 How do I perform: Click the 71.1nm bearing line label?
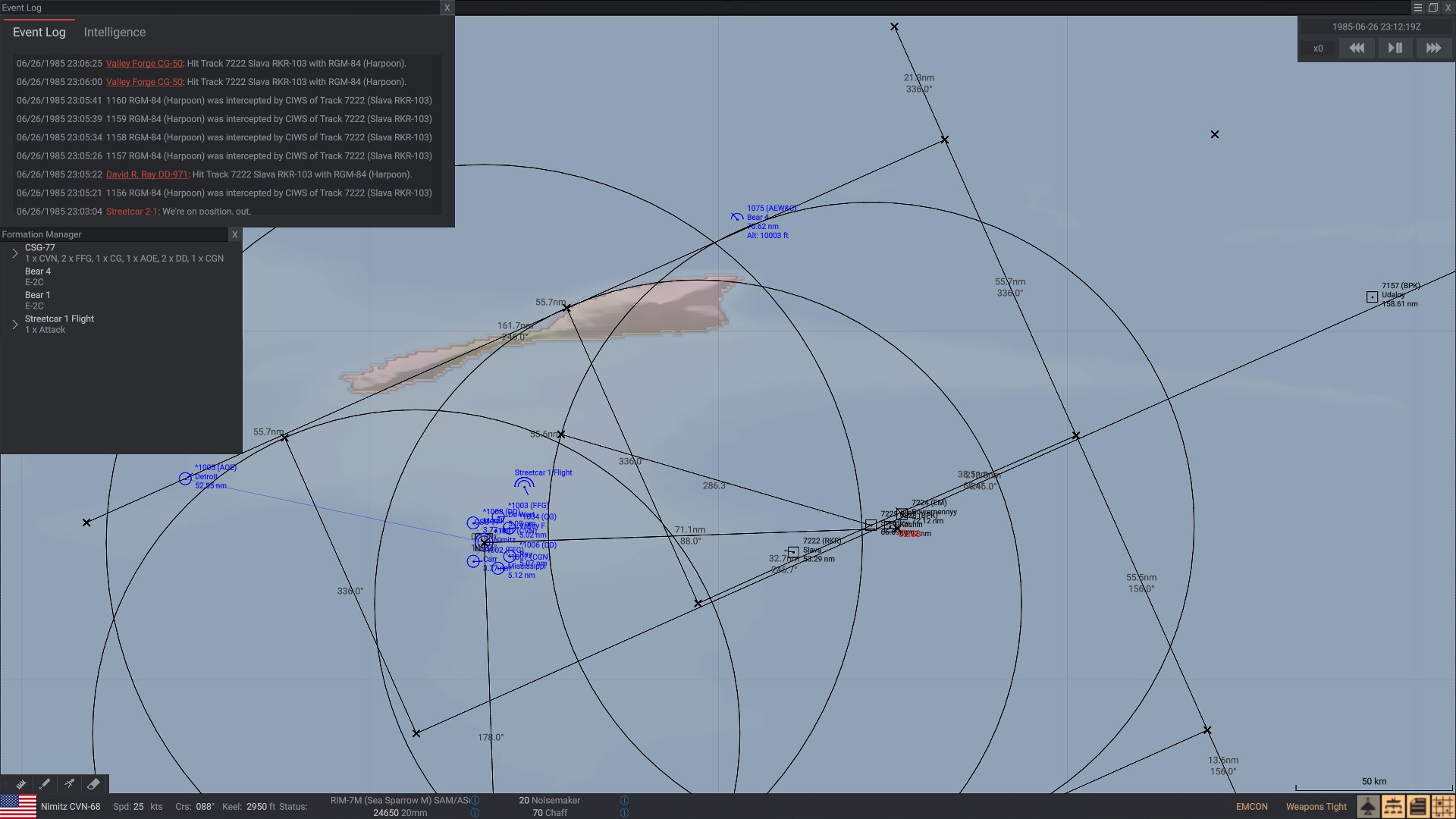pyautogui.click(x=689, y=530)
